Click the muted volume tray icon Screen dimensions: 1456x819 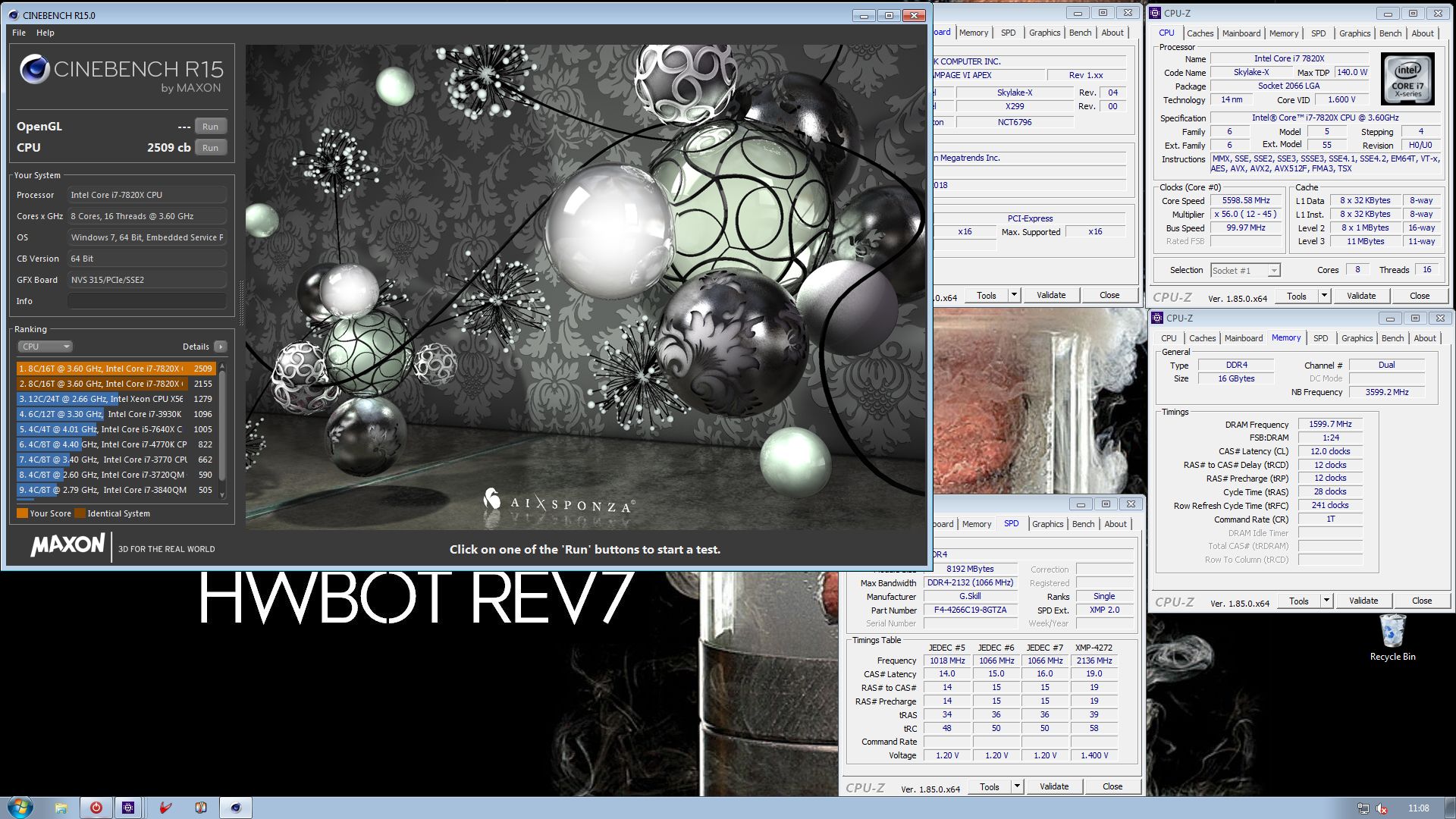click(x=1382, y=809)
